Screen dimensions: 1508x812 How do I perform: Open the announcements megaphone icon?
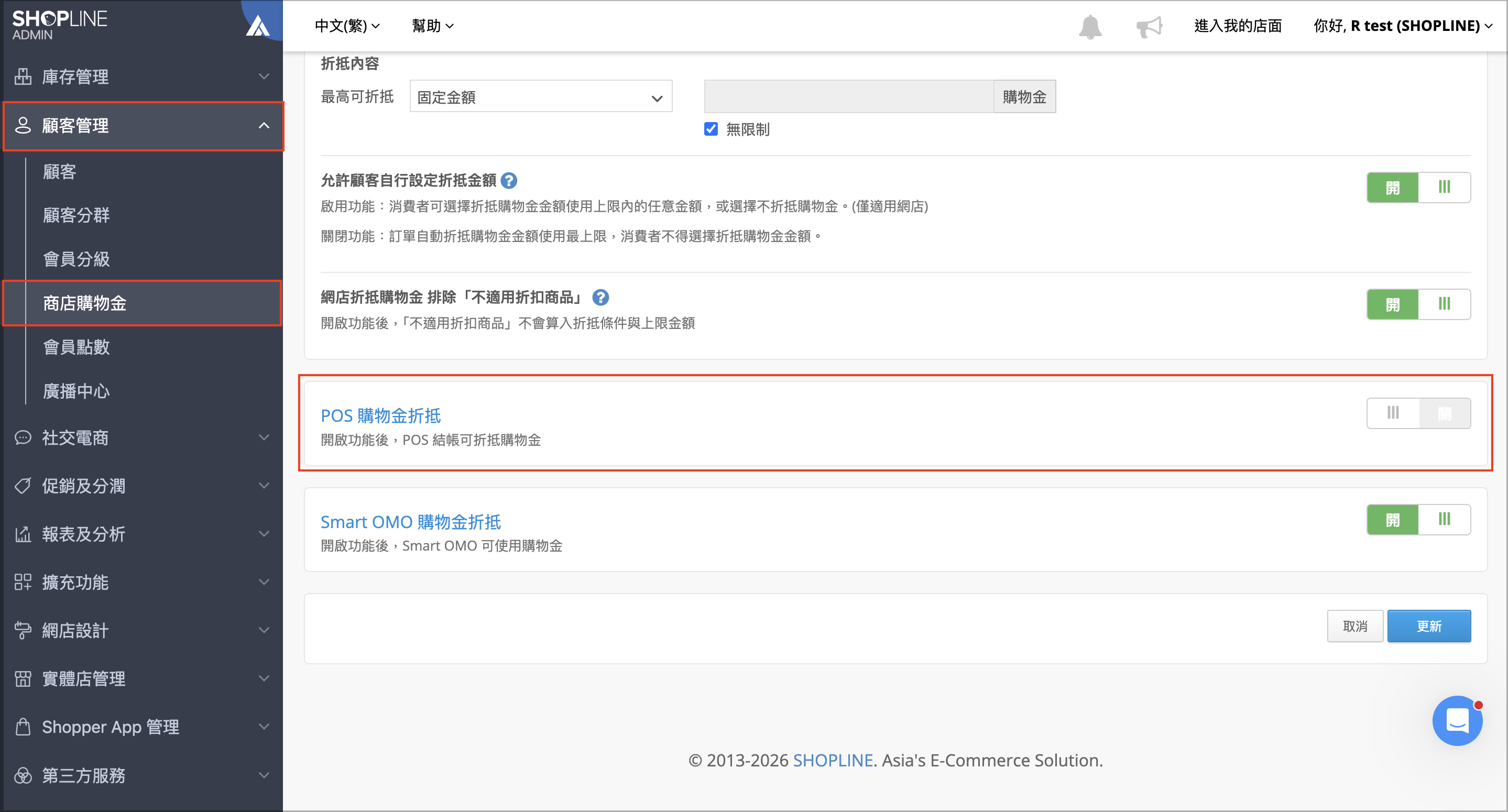[1149, 26]
